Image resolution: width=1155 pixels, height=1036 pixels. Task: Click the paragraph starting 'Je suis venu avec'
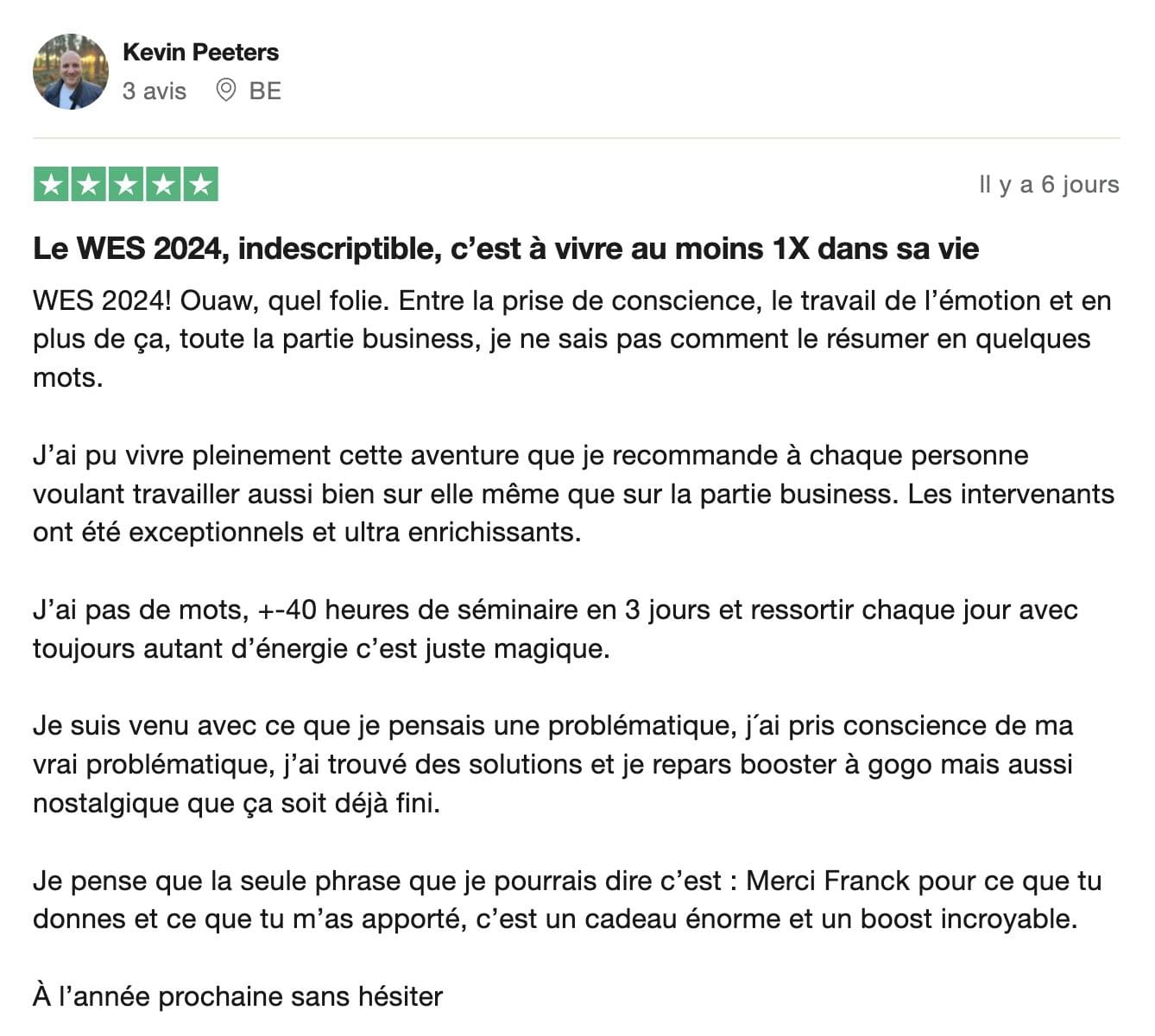point(553,764)
